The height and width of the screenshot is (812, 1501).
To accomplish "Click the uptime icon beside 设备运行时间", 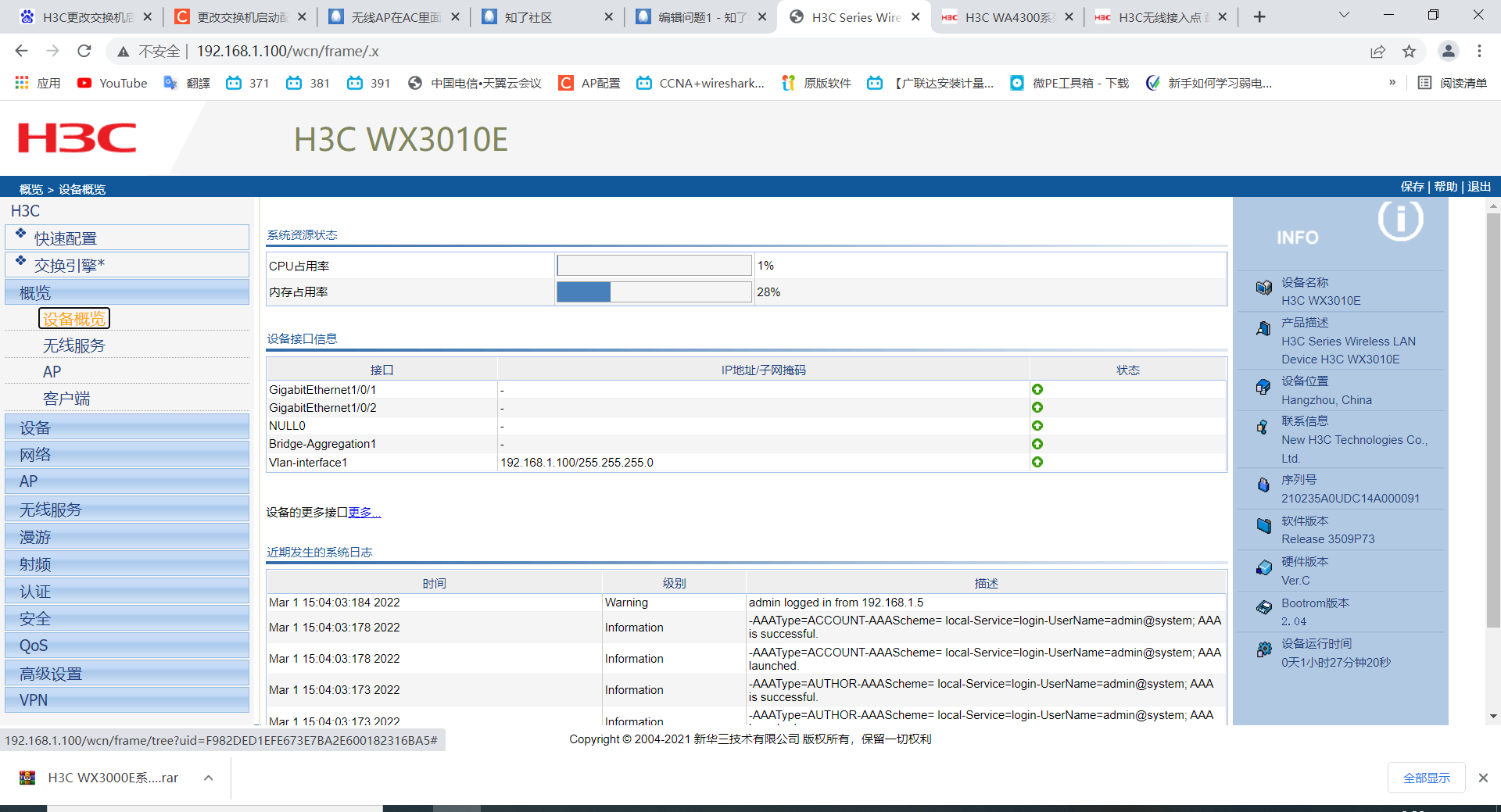I will coord(1263,649).
